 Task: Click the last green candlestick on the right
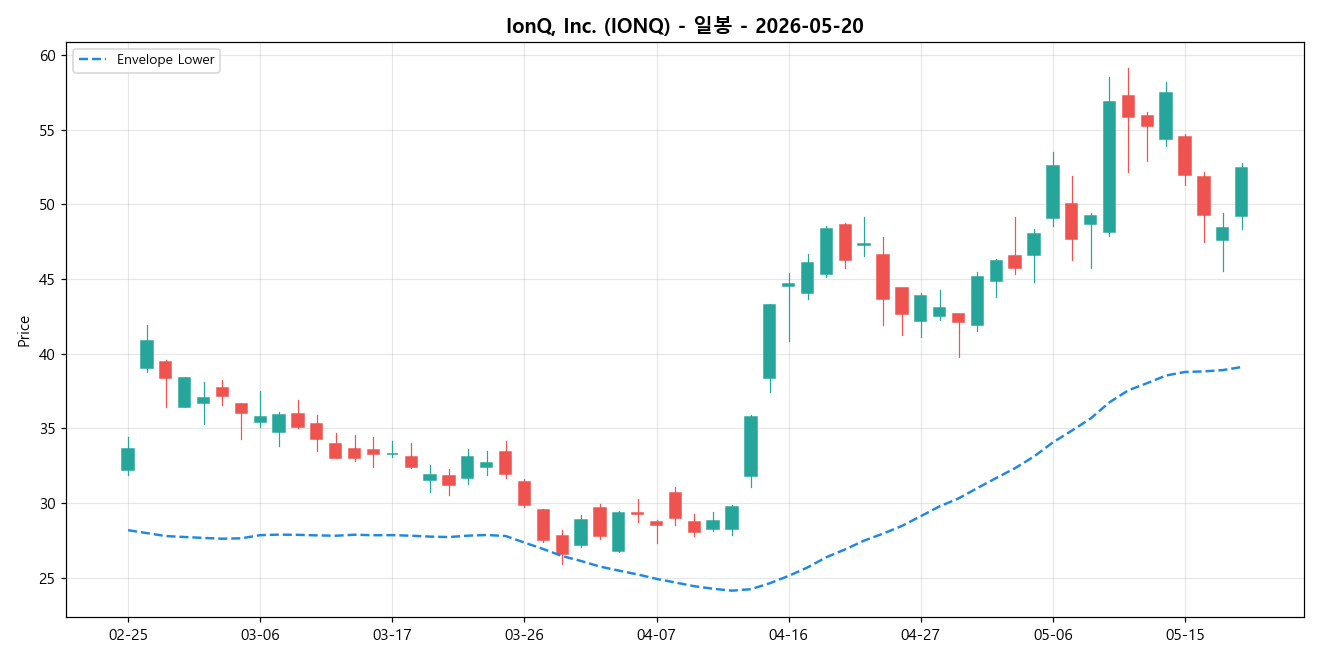tap(1241, 192)
